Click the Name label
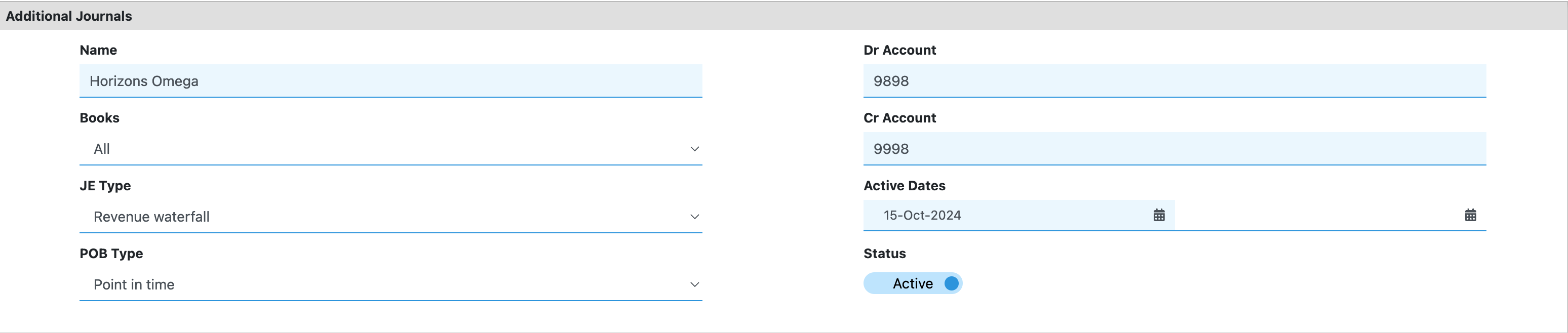 click(98, 50)
